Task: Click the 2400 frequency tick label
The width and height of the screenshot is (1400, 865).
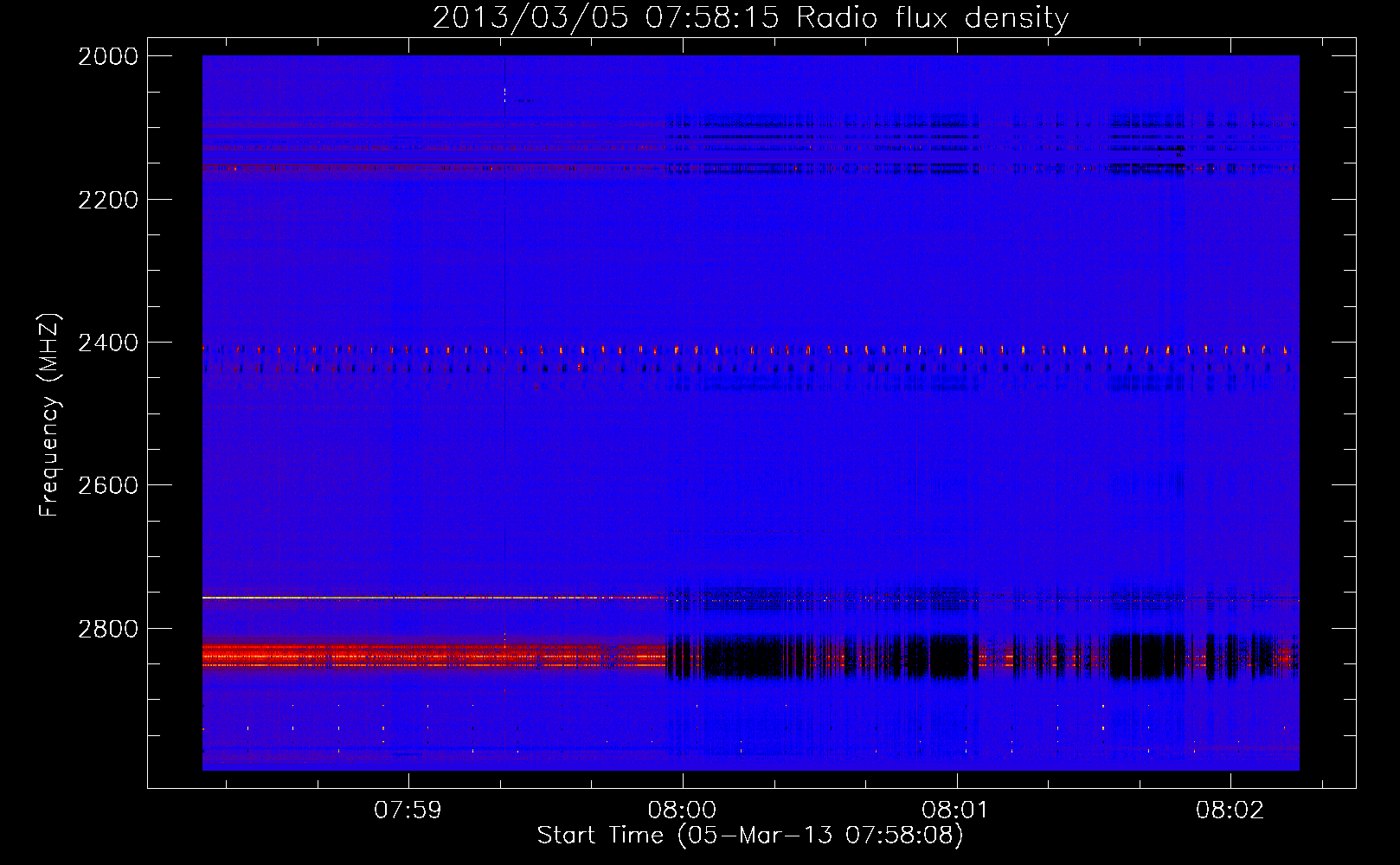Action: coord(108,343)
